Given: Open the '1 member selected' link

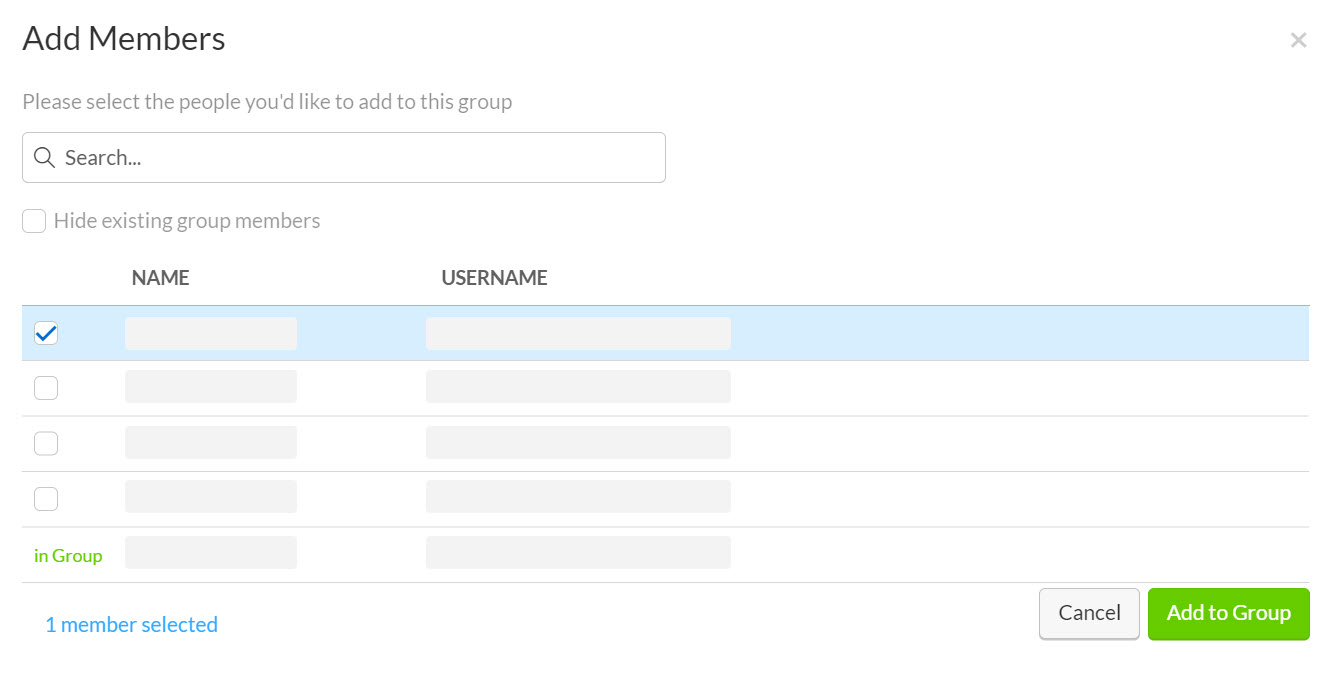Looking at the screenshot, I should [131, 624].
